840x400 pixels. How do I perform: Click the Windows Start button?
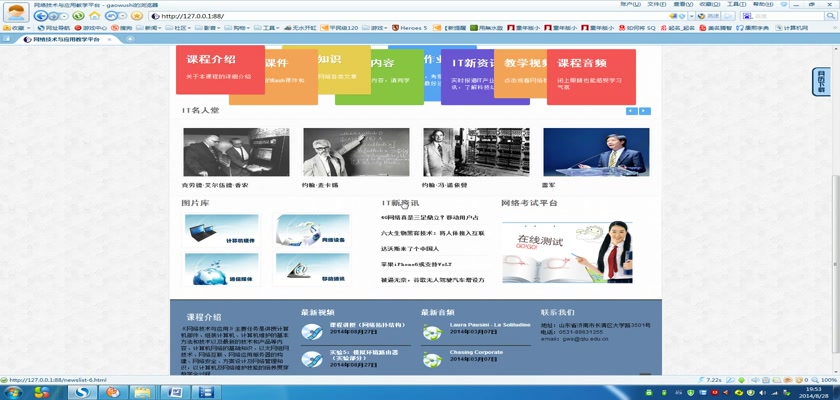click(x=12, y=393)
